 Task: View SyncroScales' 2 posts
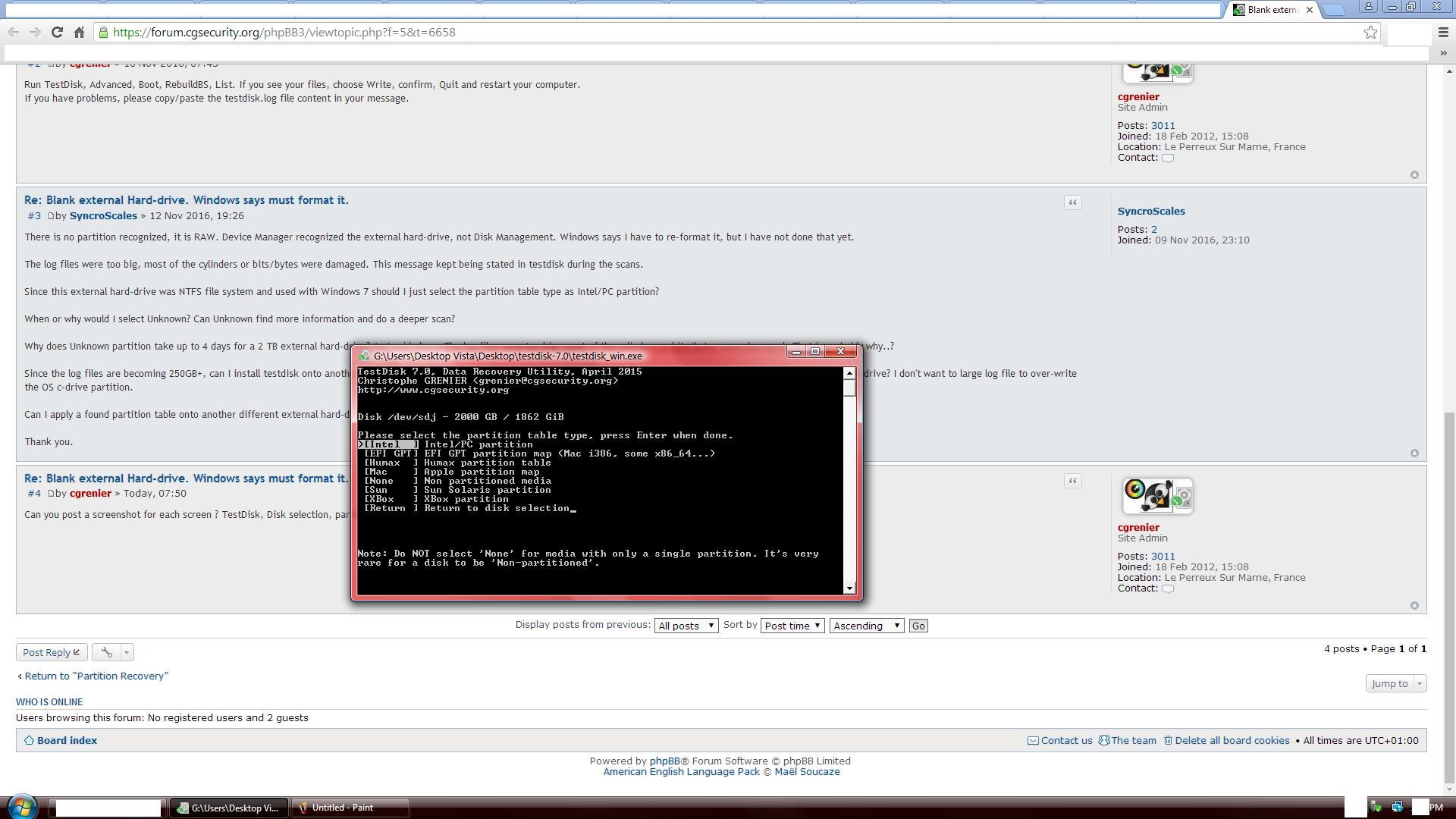click(x=1154, y=229)
